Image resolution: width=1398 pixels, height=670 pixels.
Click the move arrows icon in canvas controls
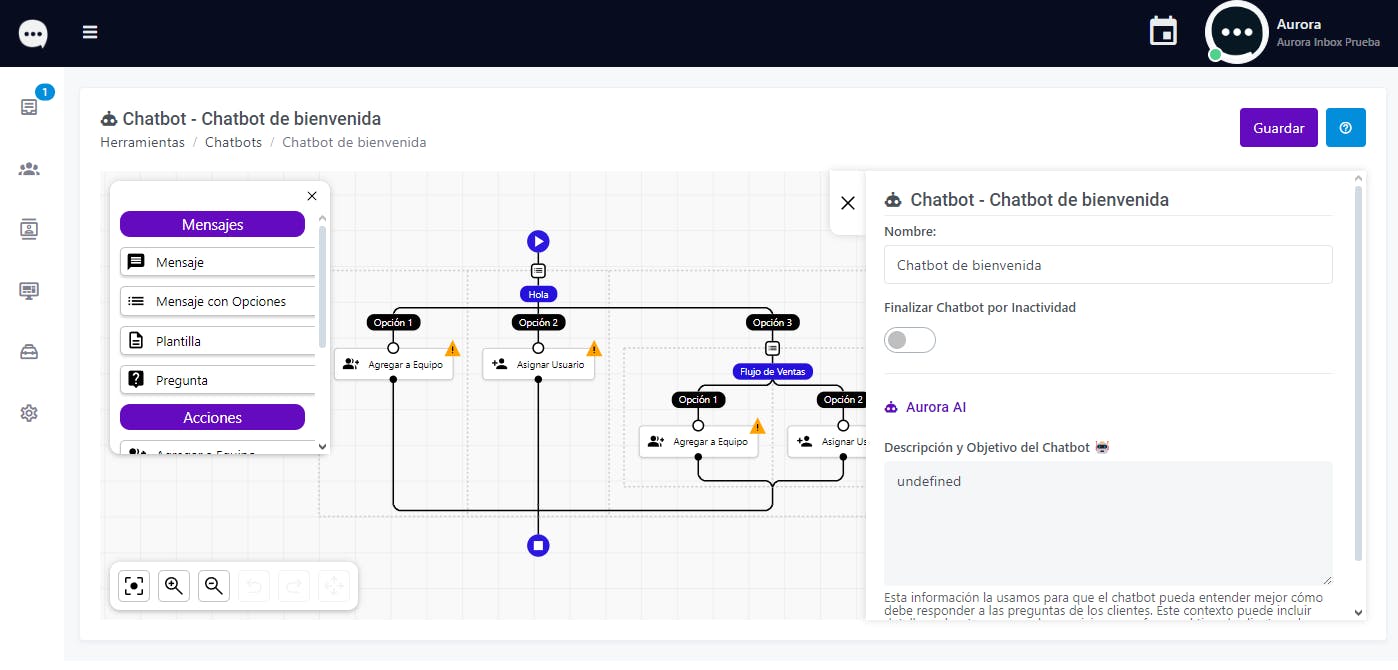click(334, 586)
